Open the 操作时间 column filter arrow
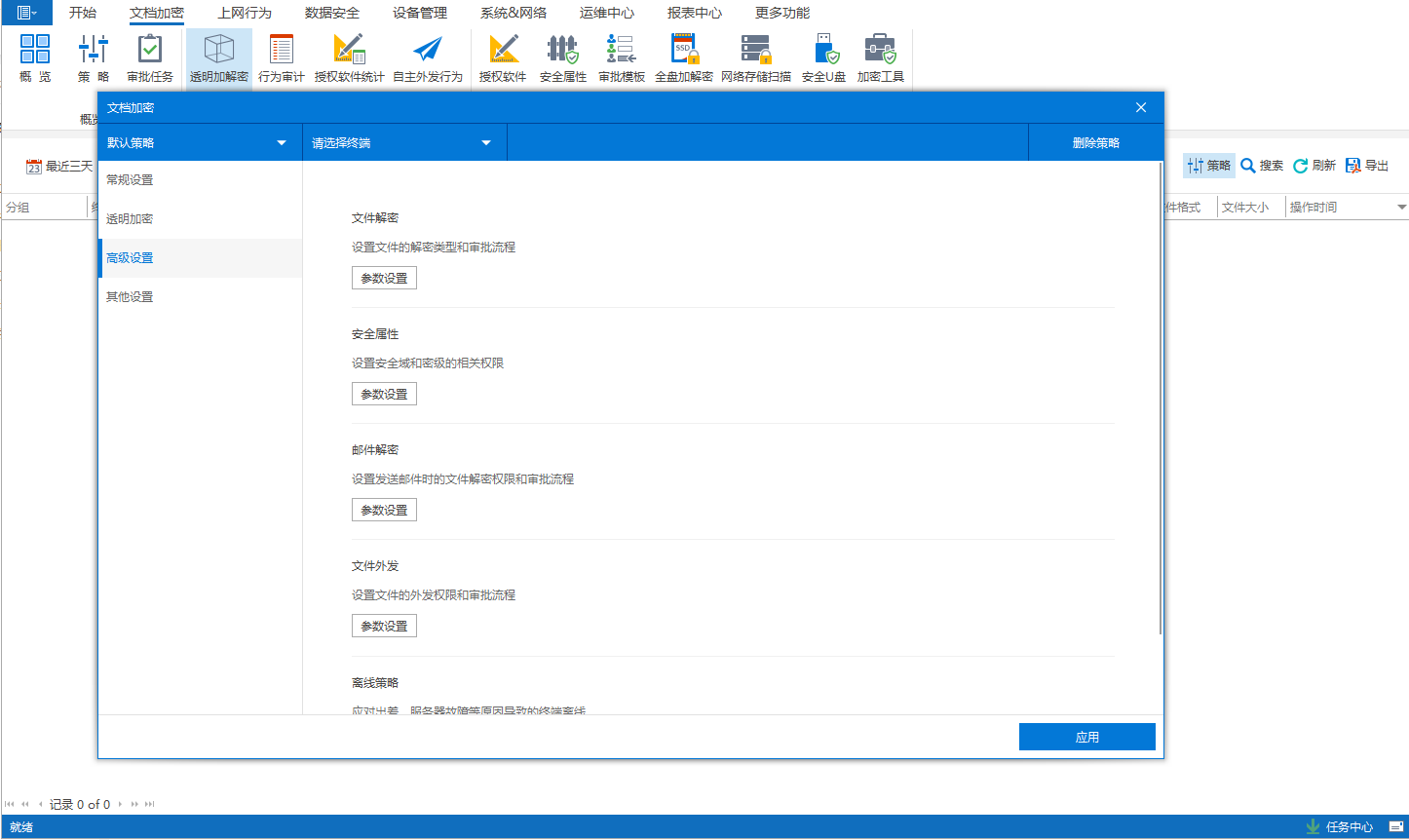Image resolution: width=1409 pixels, height=840 pixels. [1401, 208]
